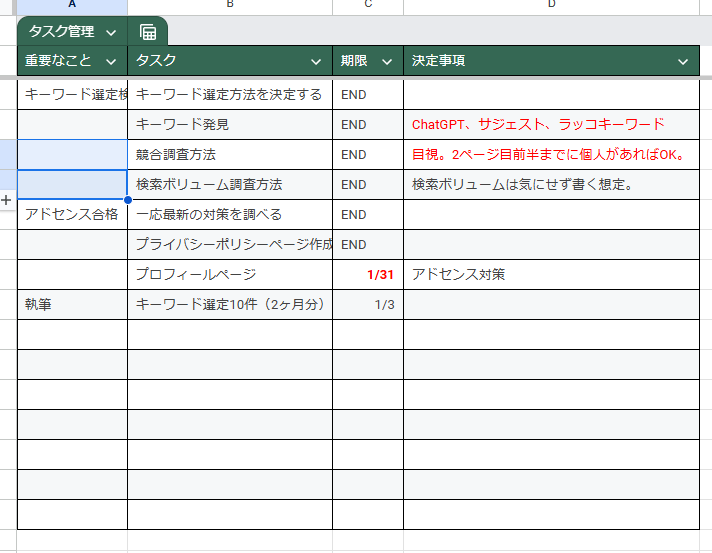
Task: Select the 執筆 cell
Action: point(72,305)
